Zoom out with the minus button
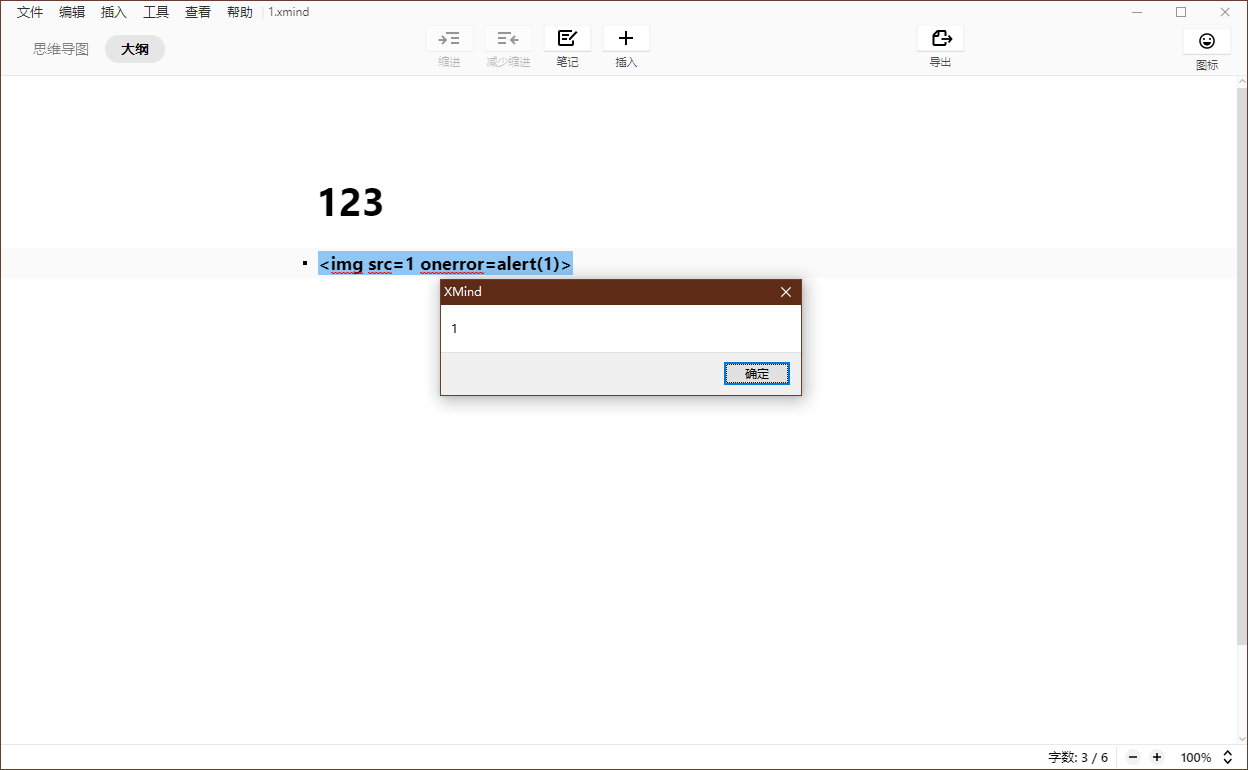This screenshot has width=1248, height=770. pyautogui.click(x=1132, y=758)
